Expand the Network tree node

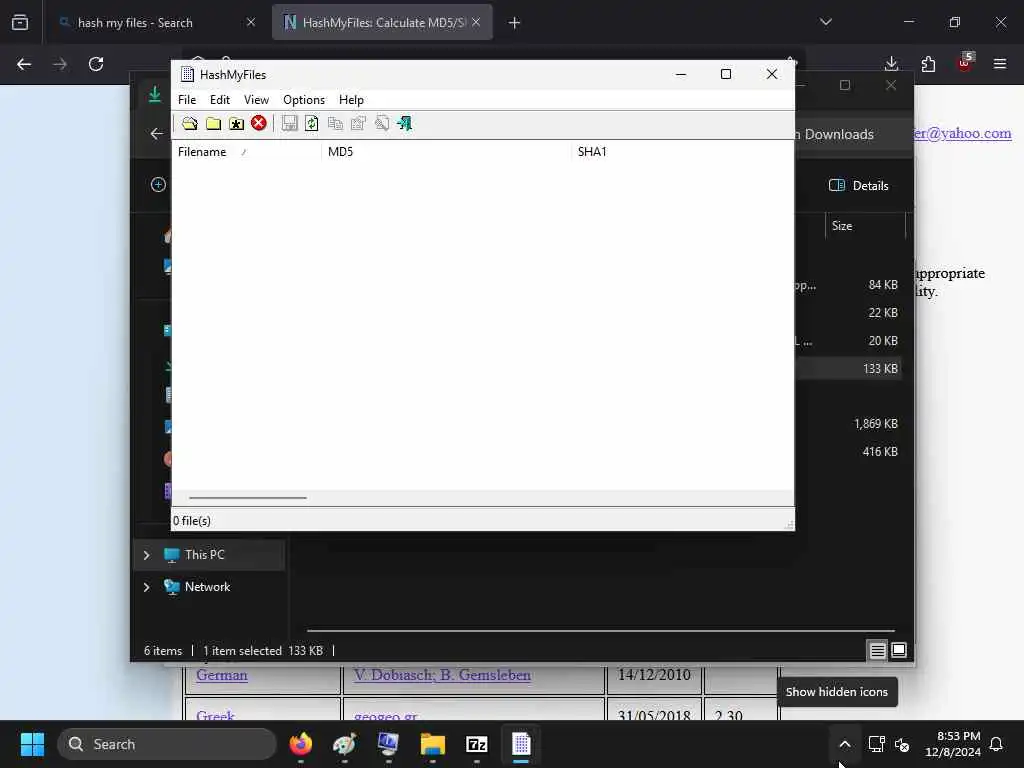[146, 587]
